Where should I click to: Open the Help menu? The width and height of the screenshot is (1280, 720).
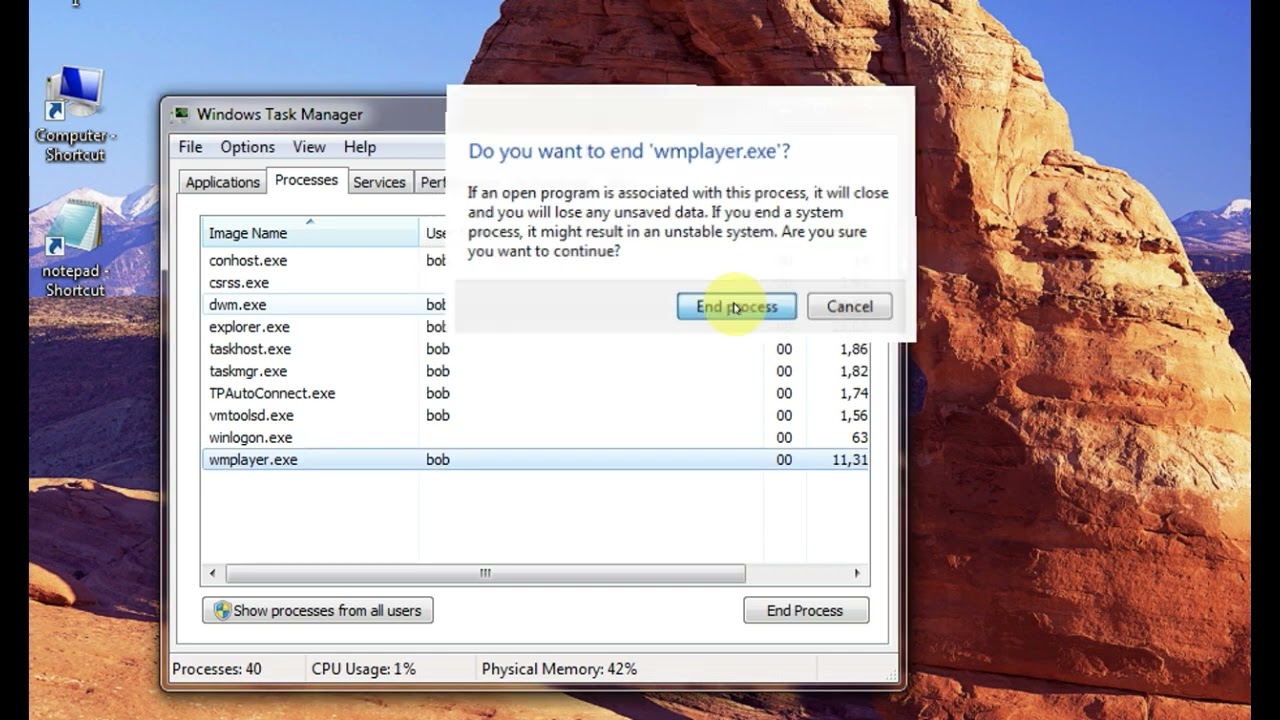(360, 147)
